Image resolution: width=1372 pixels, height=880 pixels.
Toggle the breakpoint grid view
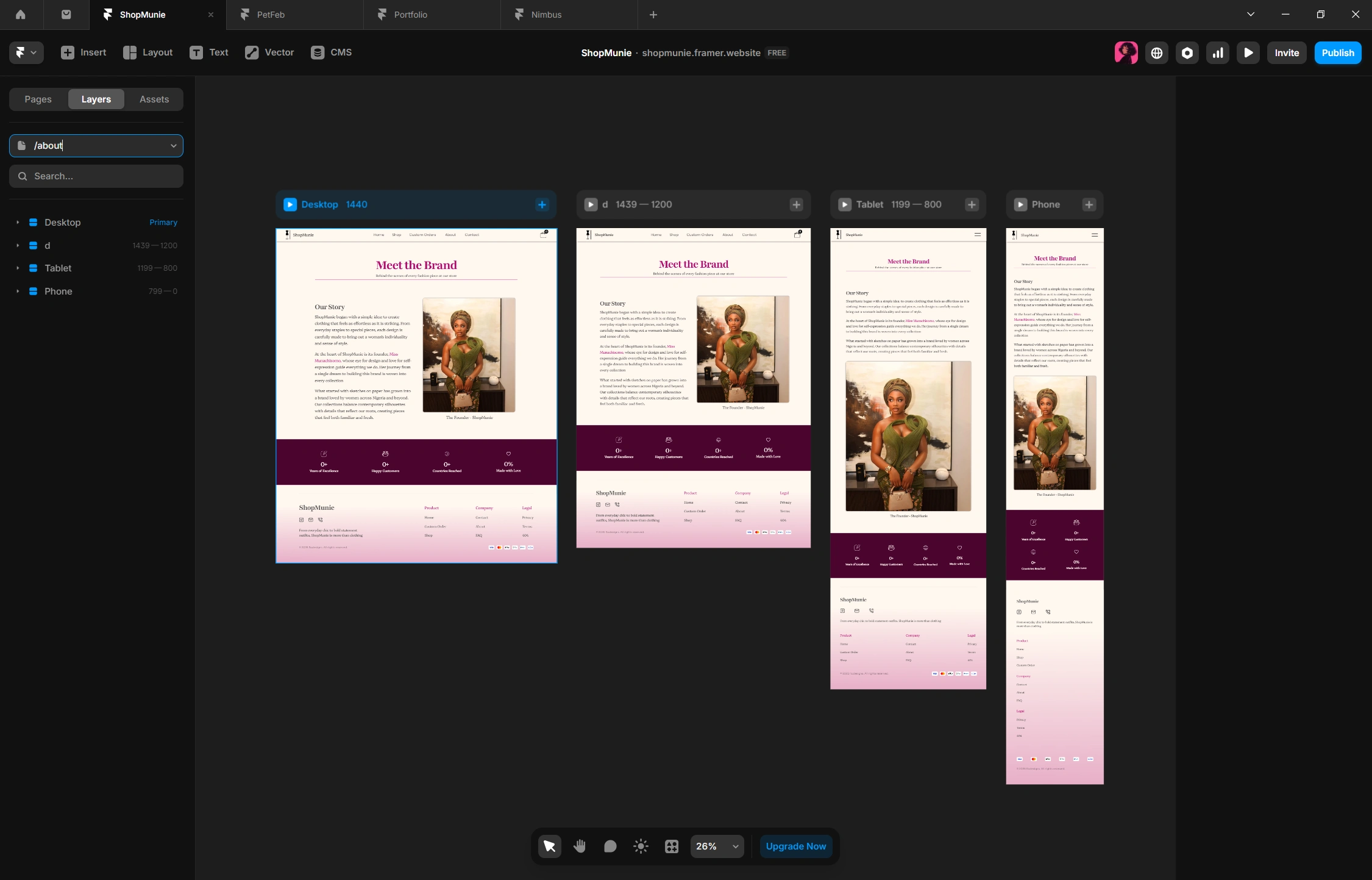point(670,846)
